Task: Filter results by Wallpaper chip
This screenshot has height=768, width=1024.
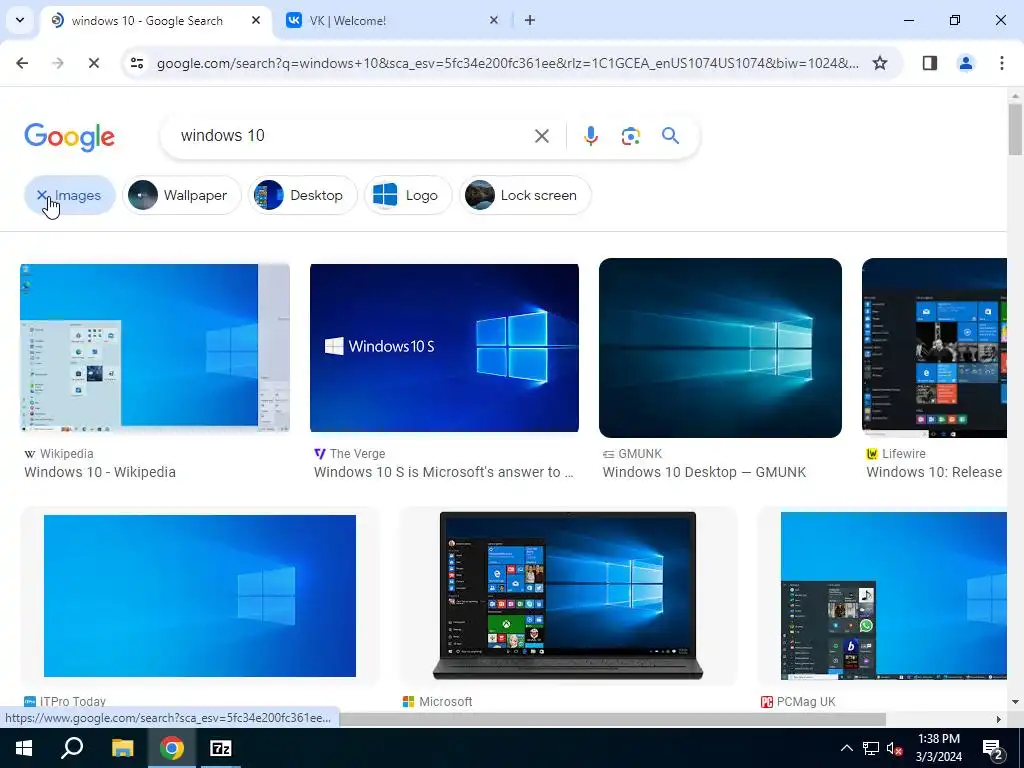Action: point(182,195)
